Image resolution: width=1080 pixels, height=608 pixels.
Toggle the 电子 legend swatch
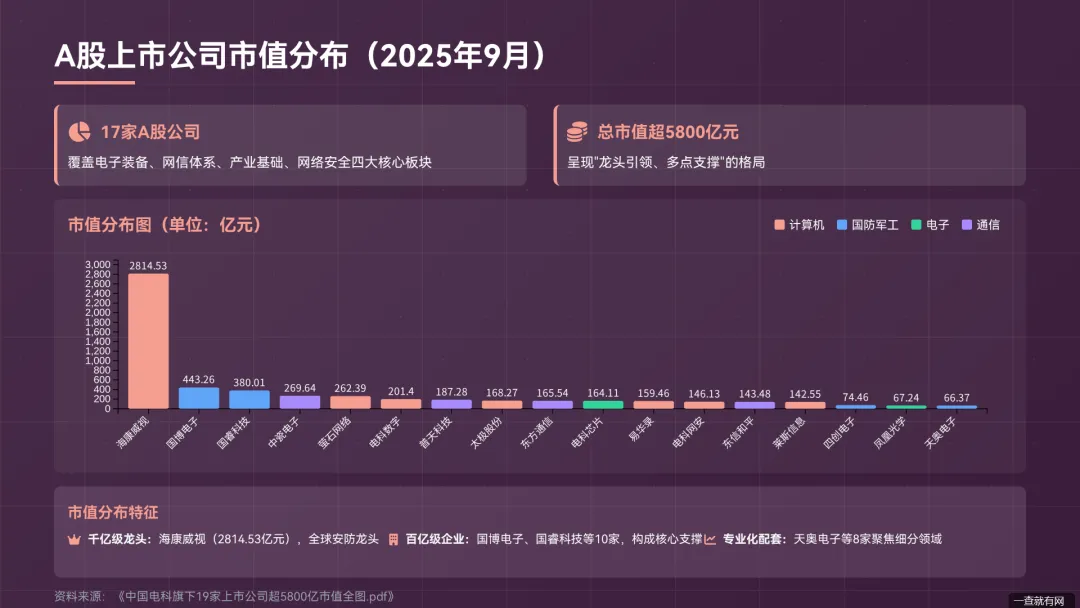pos(916,224)
